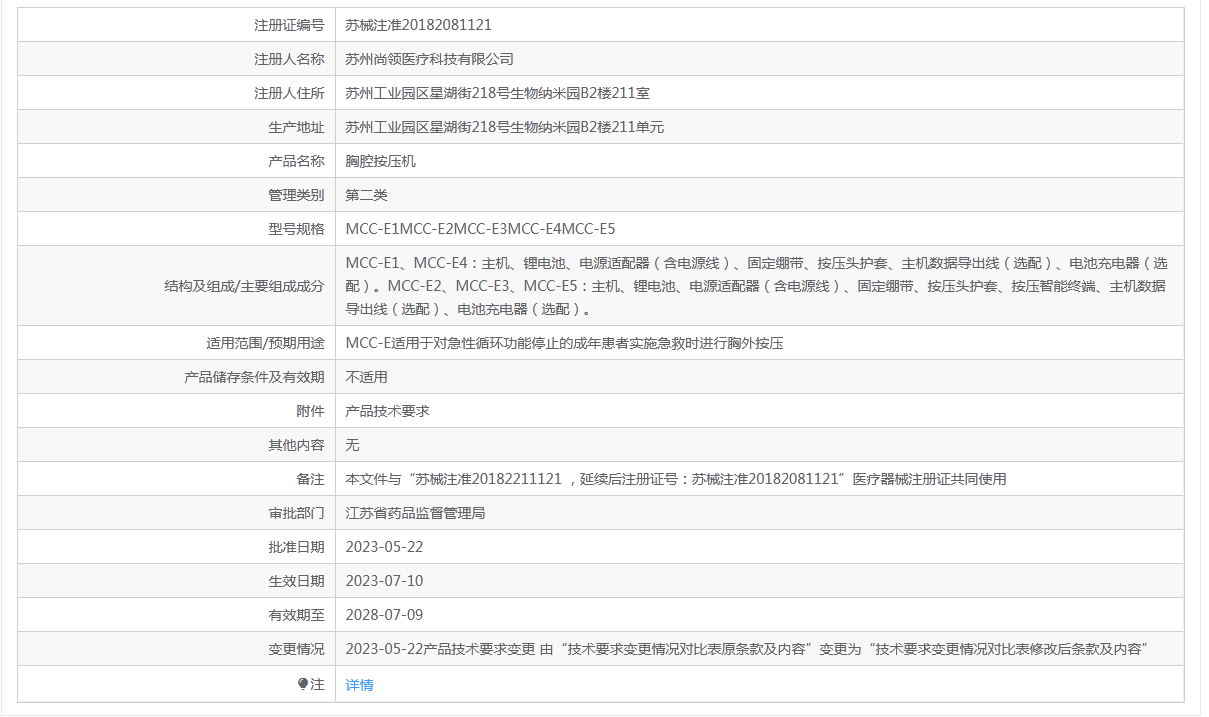Click the 产品储存条件及有效期 label

click(x=255, y=377)
